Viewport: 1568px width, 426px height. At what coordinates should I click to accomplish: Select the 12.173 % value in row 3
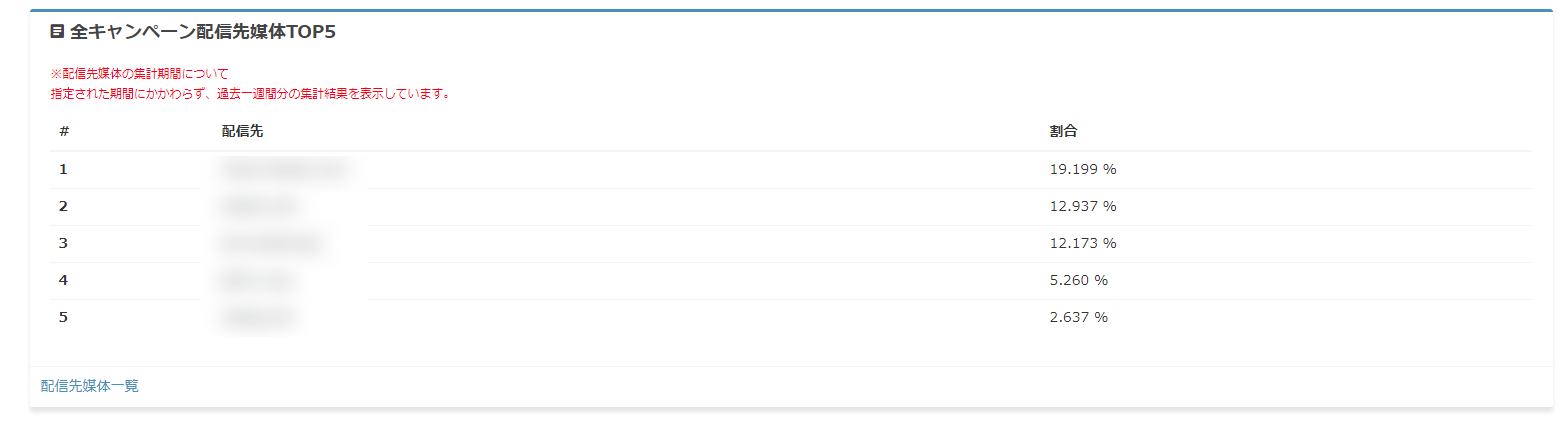tap(1082, 243)
